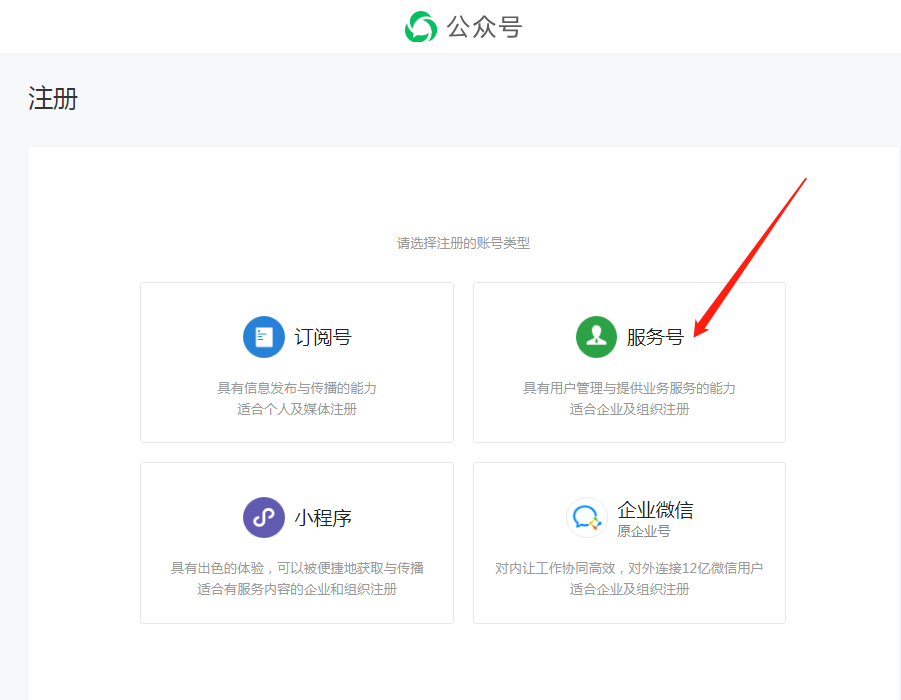Click the green 服务号 person icon

coord(596,337)
